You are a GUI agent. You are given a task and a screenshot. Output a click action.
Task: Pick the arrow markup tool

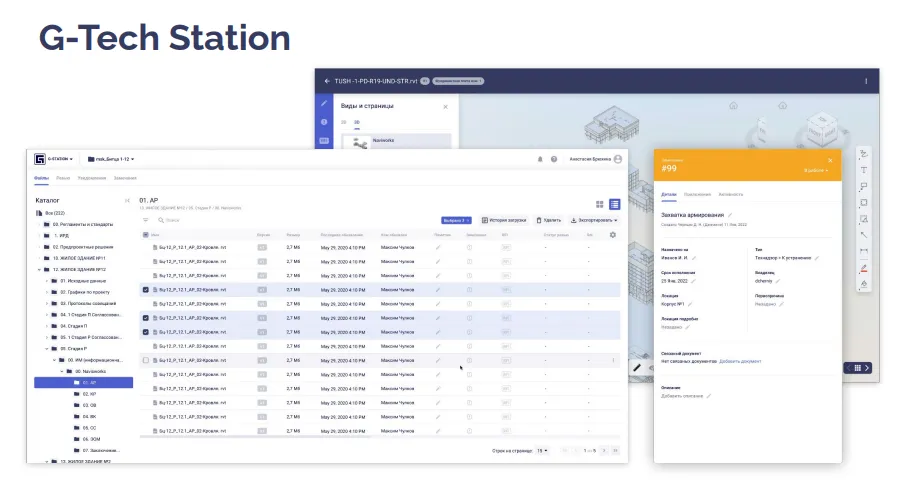[x=863, y=235]
